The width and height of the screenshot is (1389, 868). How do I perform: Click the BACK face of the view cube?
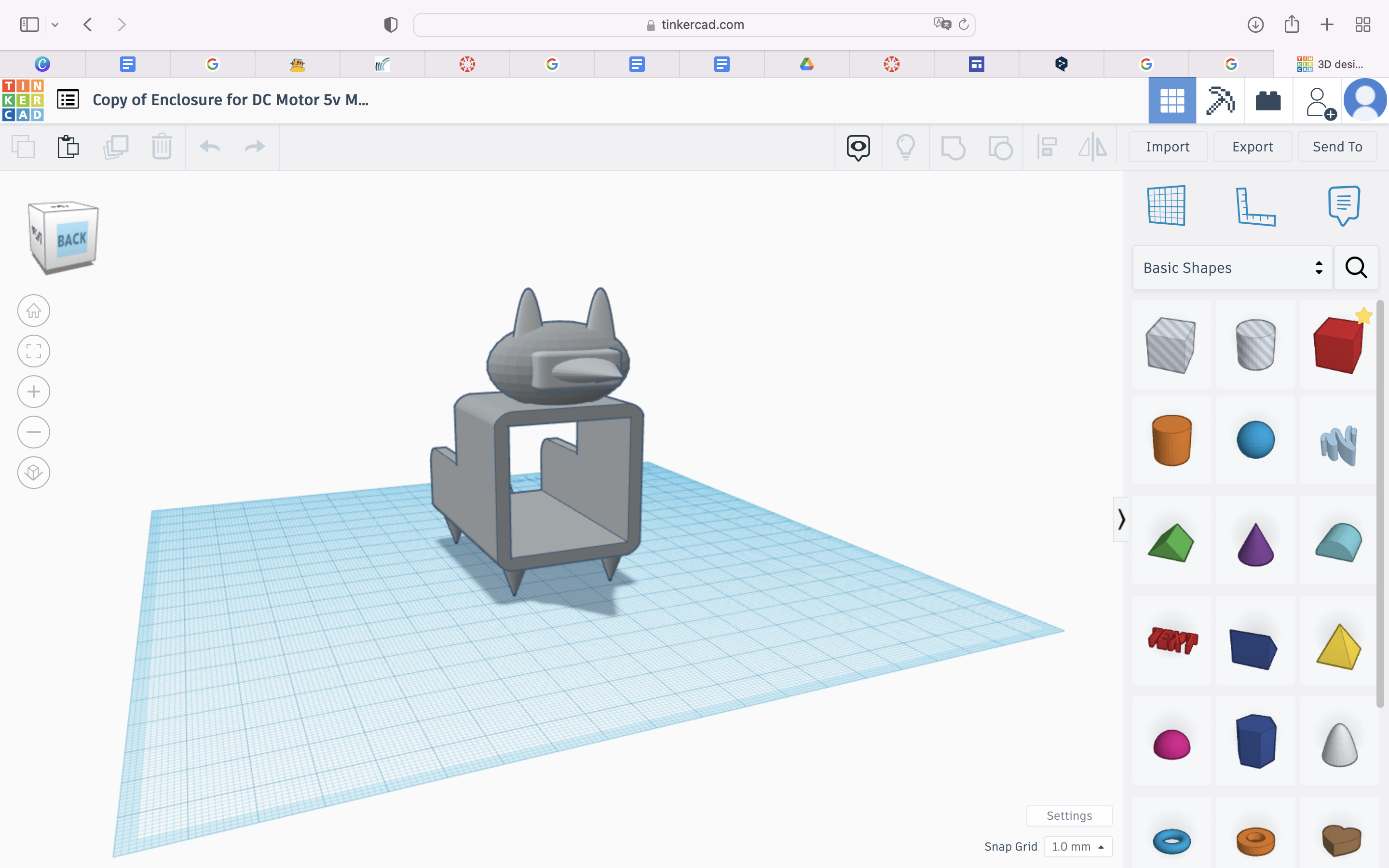coord(72,239)
